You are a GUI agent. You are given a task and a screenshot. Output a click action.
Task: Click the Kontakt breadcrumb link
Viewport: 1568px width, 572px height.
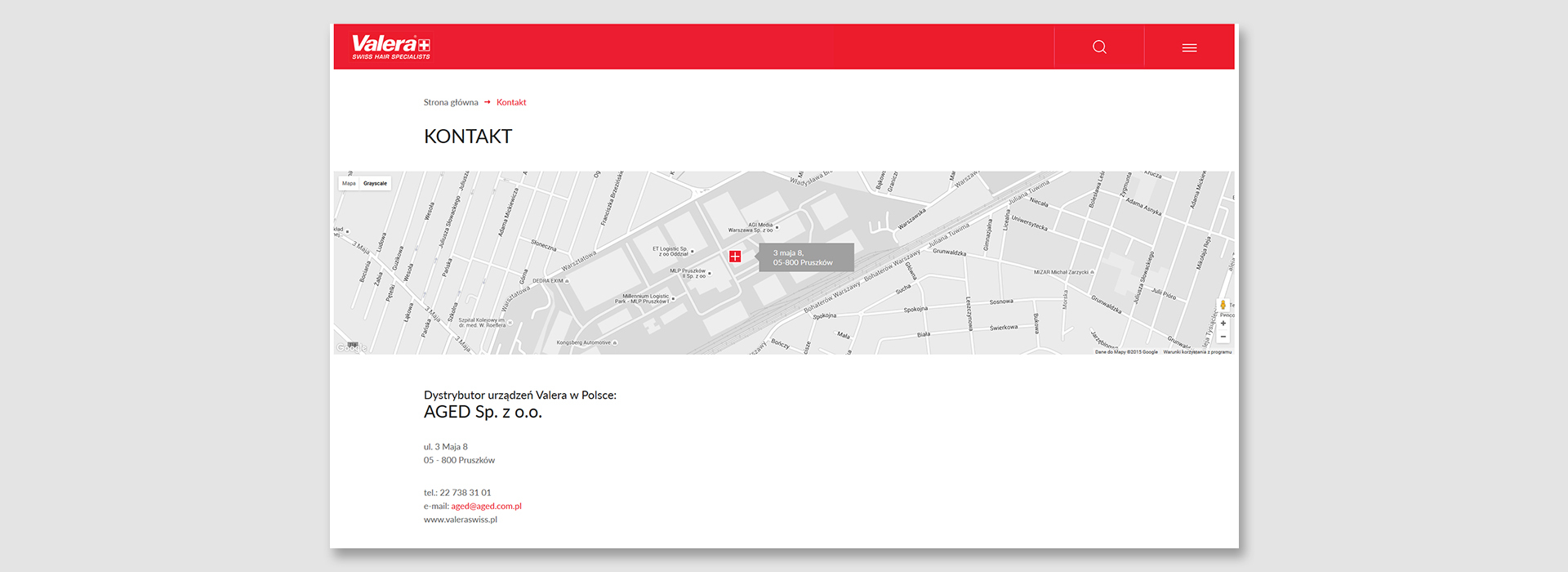511,102
